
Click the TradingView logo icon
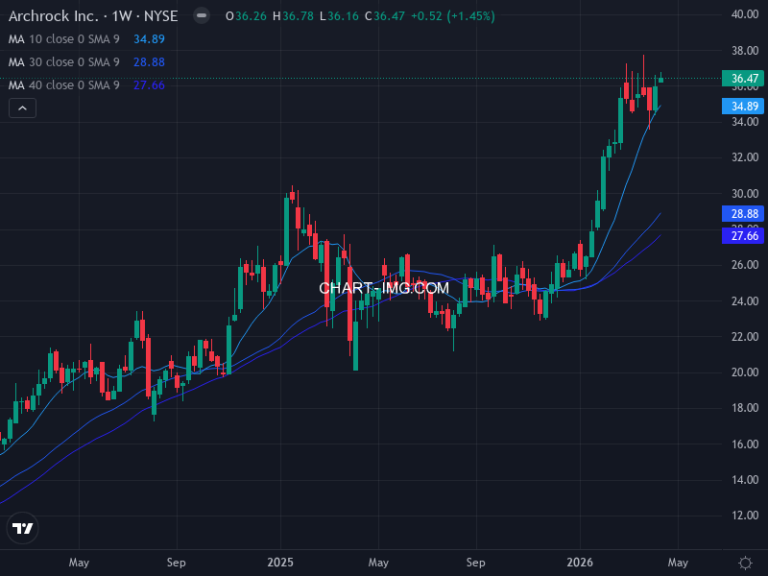23,528
